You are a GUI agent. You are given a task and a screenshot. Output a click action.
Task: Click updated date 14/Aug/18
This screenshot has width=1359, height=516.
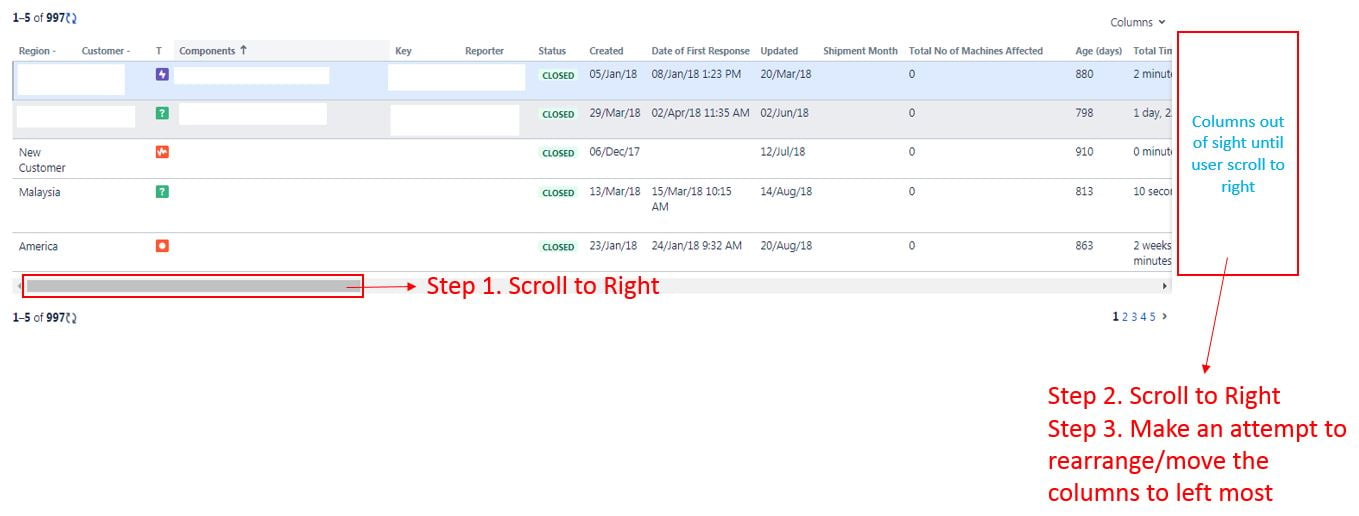pyautogui.click(x=786, y=192)
